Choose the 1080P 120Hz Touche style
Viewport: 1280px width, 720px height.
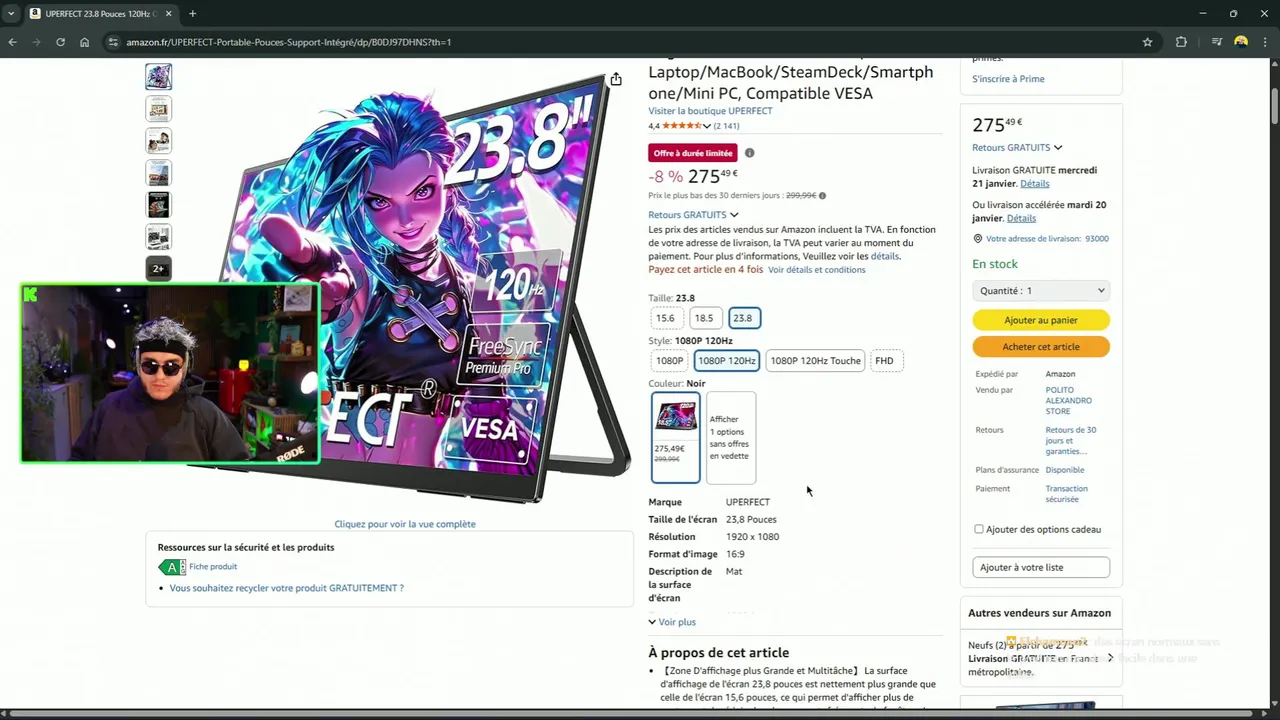click(x=815, y=361)
